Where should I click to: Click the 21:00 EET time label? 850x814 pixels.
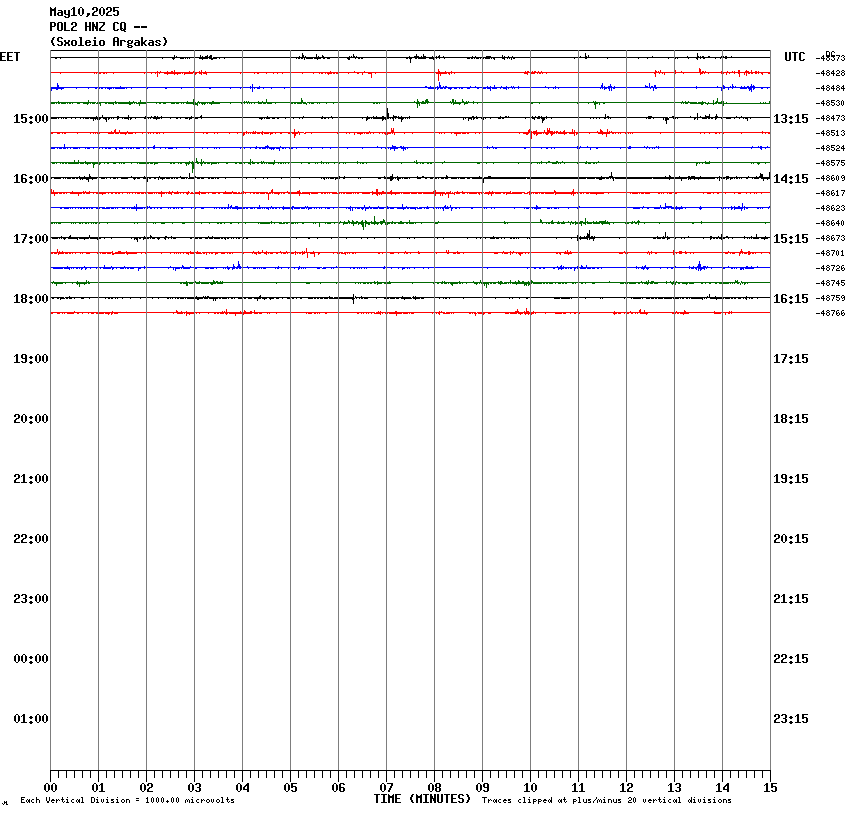coord(31,479)
